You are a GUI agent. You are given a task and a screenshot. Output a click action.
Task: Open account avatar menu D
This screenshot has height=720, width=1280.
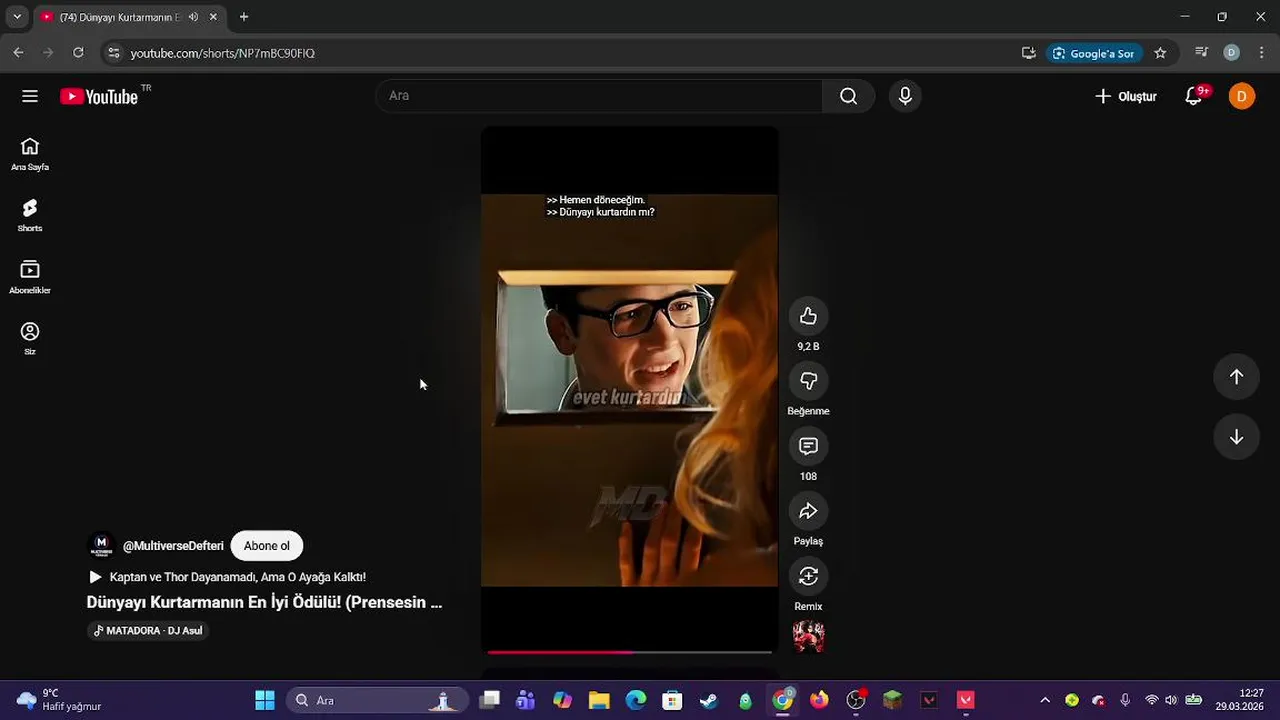coord(1242,96)
